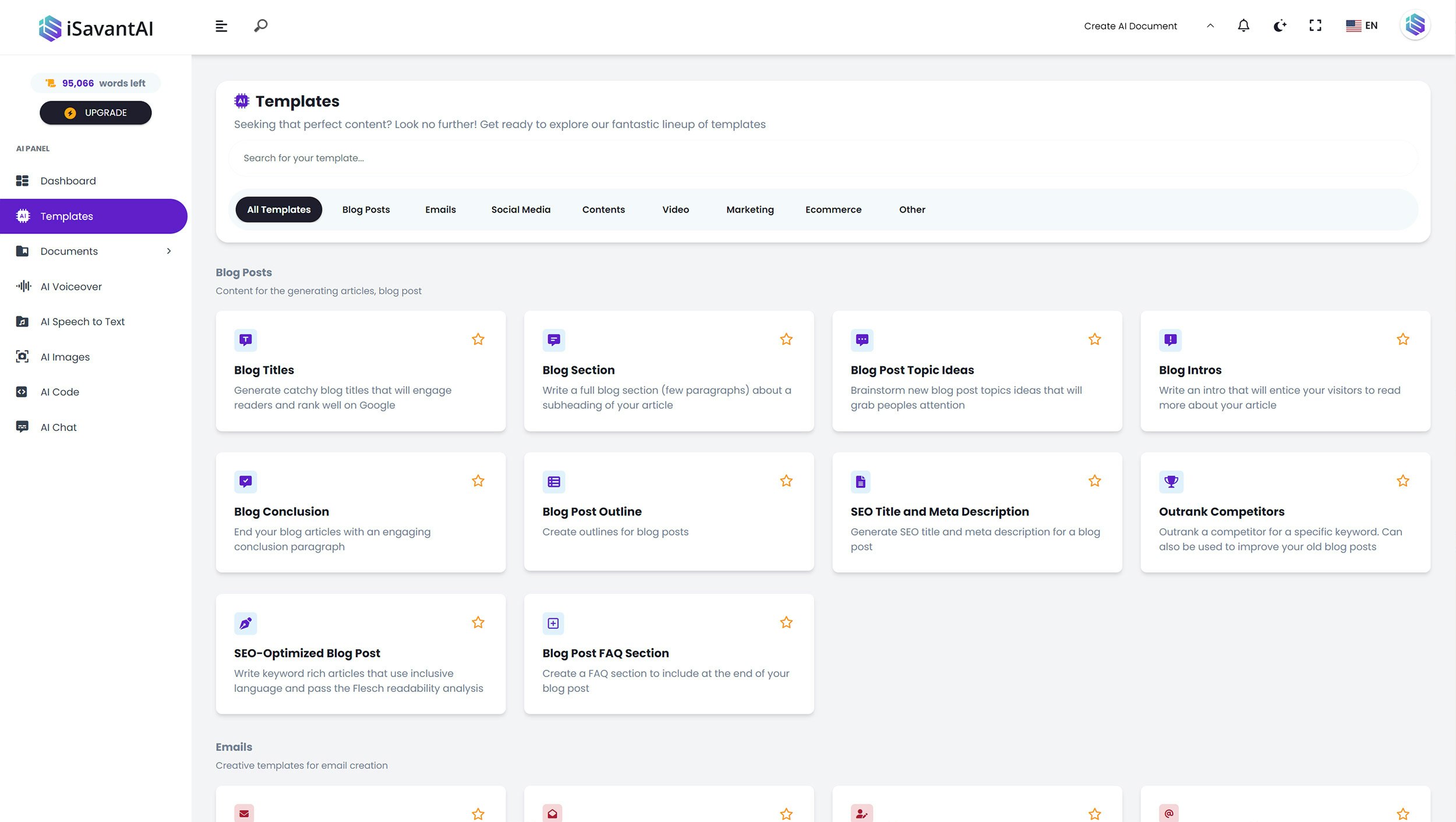Open AI Chat in sidebar
Viewport: 1456px width, 822px height.
pyautogui.click(x=58, y=427)
